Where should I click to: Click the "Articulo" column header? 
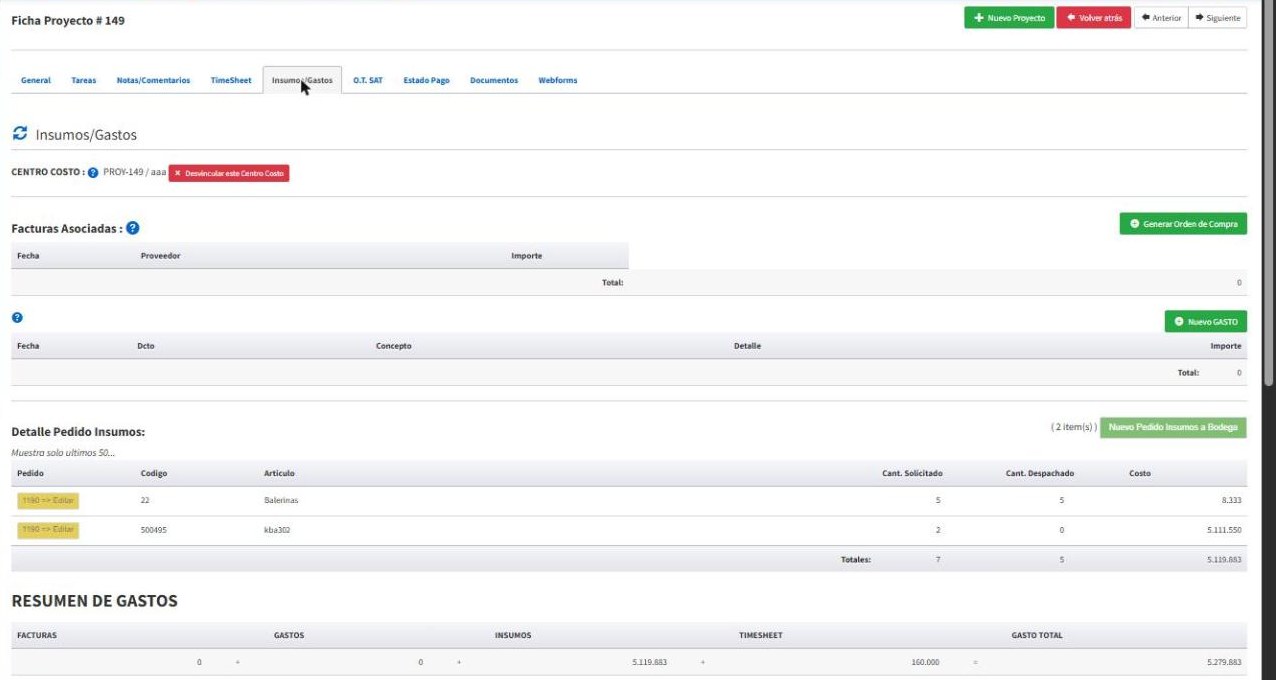279,473
